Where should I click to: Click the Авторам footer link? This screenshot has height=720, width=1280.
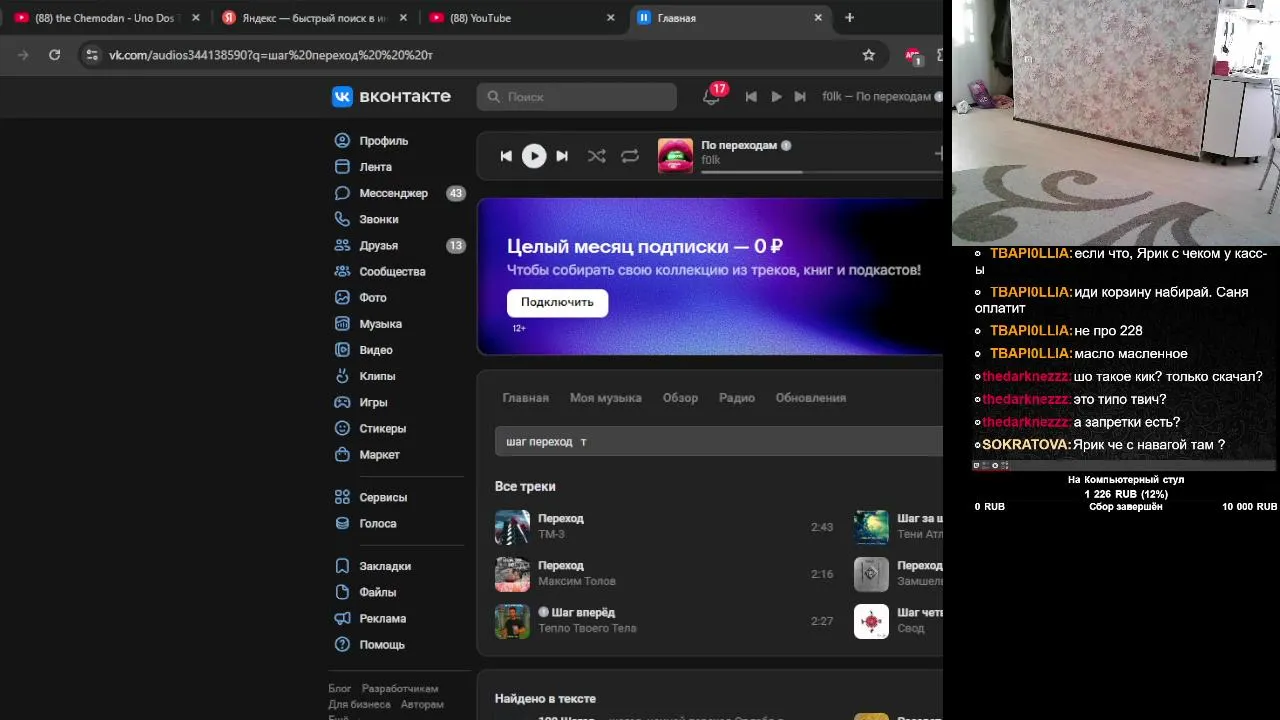click(422, 705)
